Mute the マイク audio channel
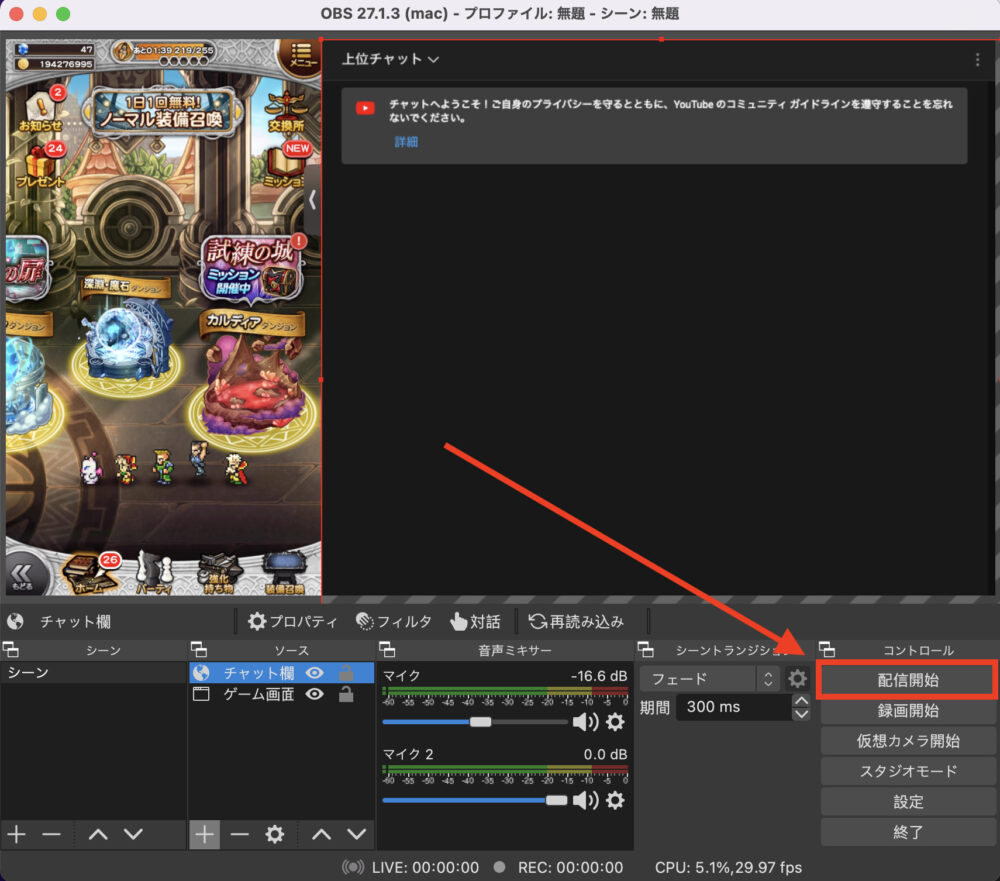 [585, 722]
